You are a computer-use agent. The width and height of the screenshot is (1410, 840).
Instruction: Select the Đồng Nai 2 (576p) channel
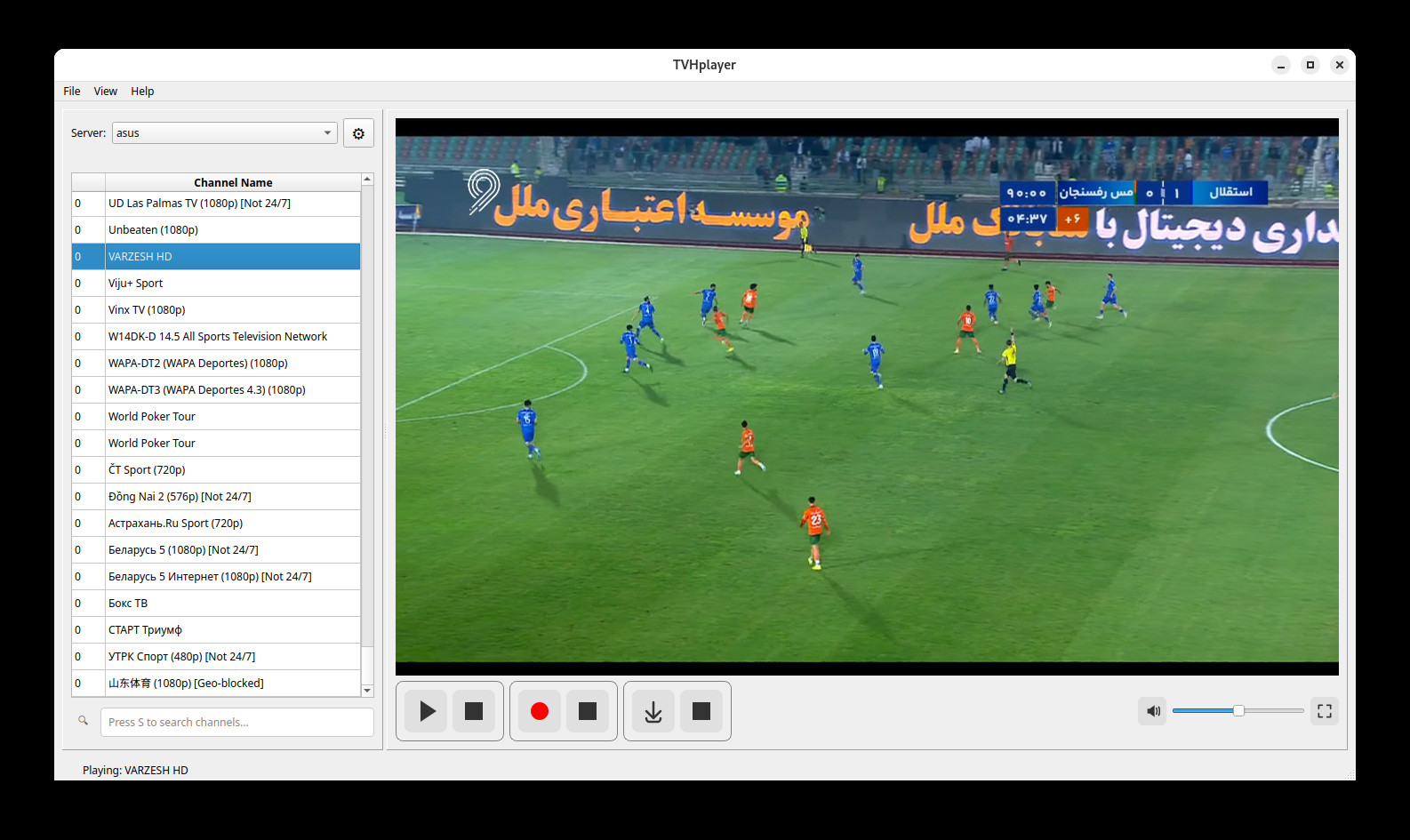coord(216,497)
